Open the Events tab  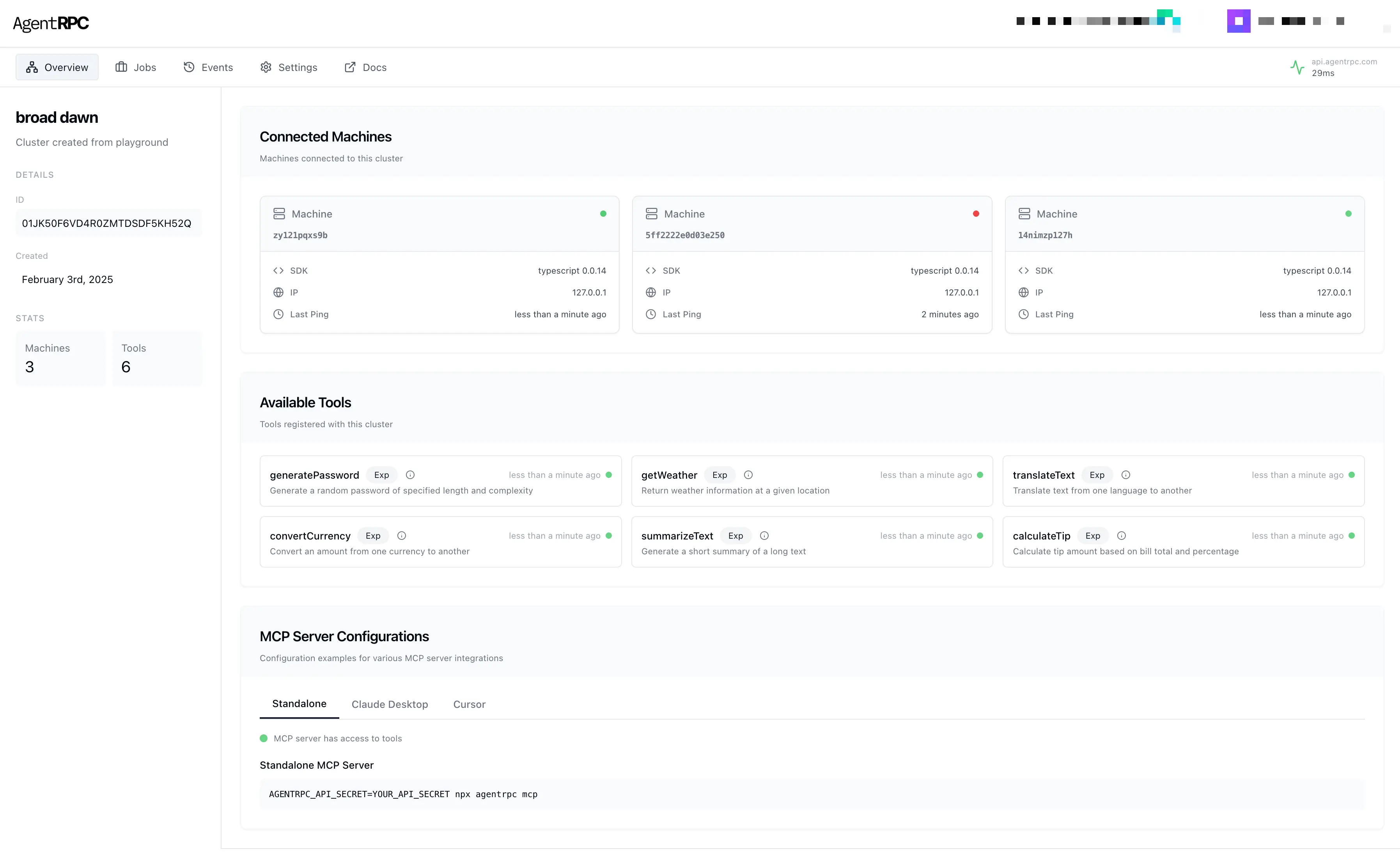[x=208, y=67]
